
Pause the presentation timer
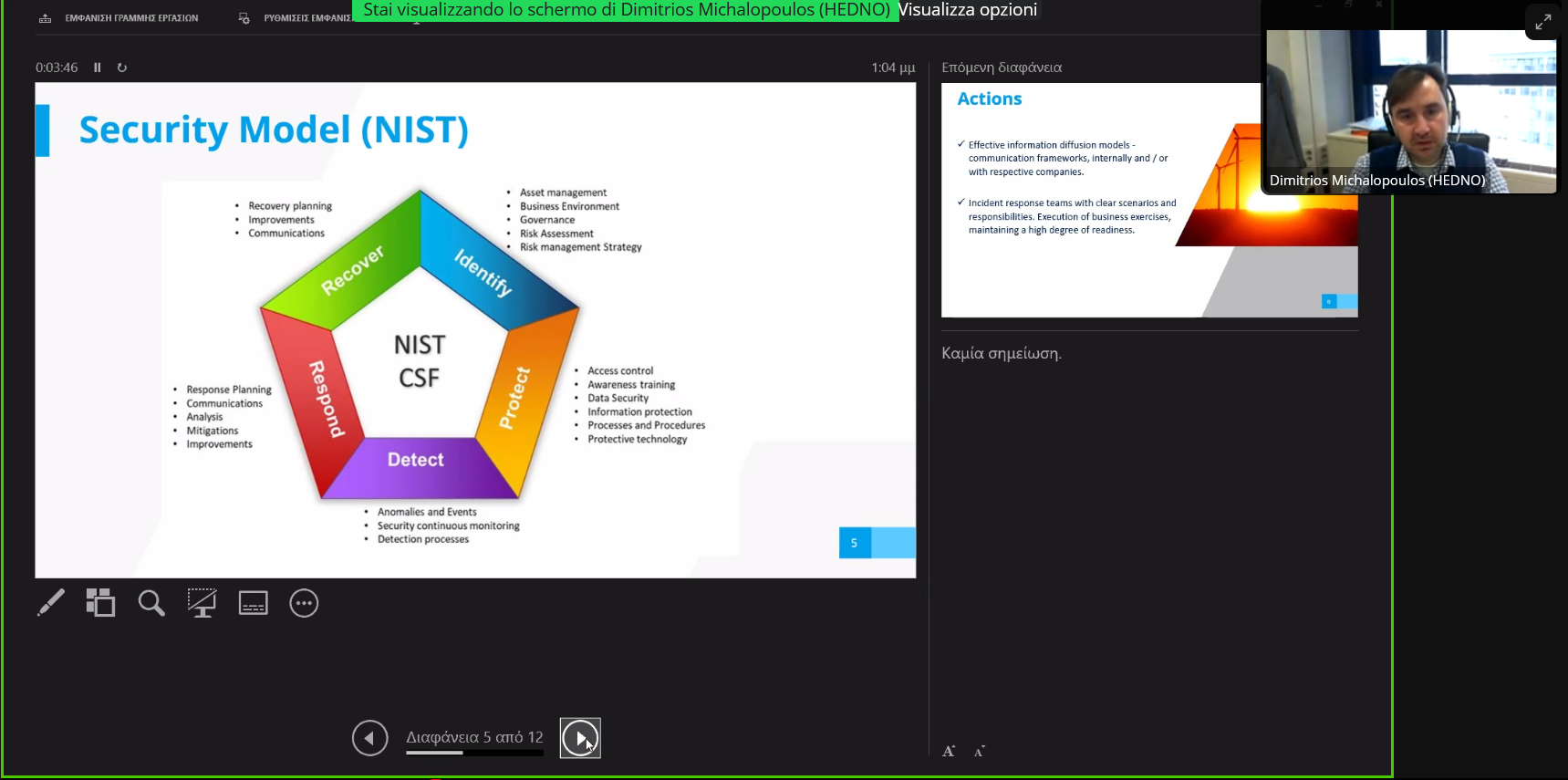(98, 68)
